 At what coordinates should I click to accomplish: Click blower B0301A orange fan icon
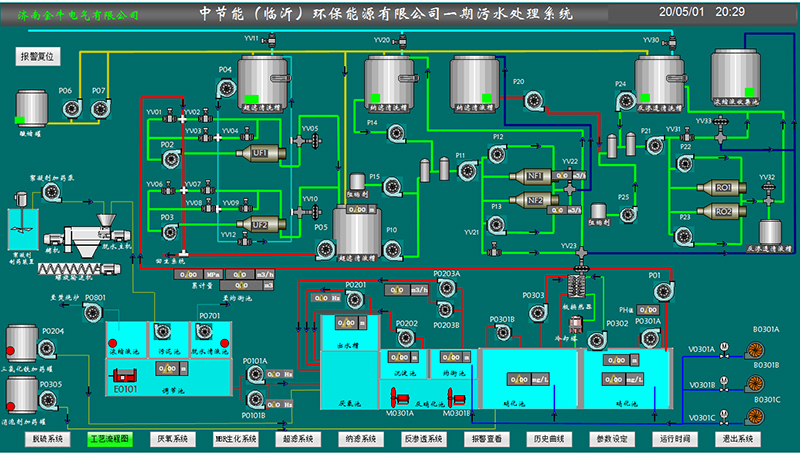755,351
